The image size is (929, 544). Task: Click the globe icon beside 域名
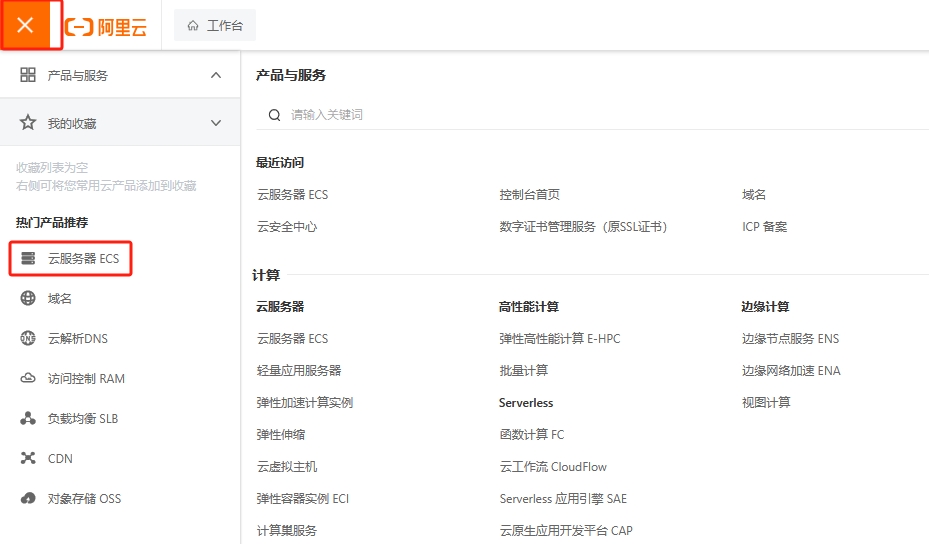pos(28,298)
